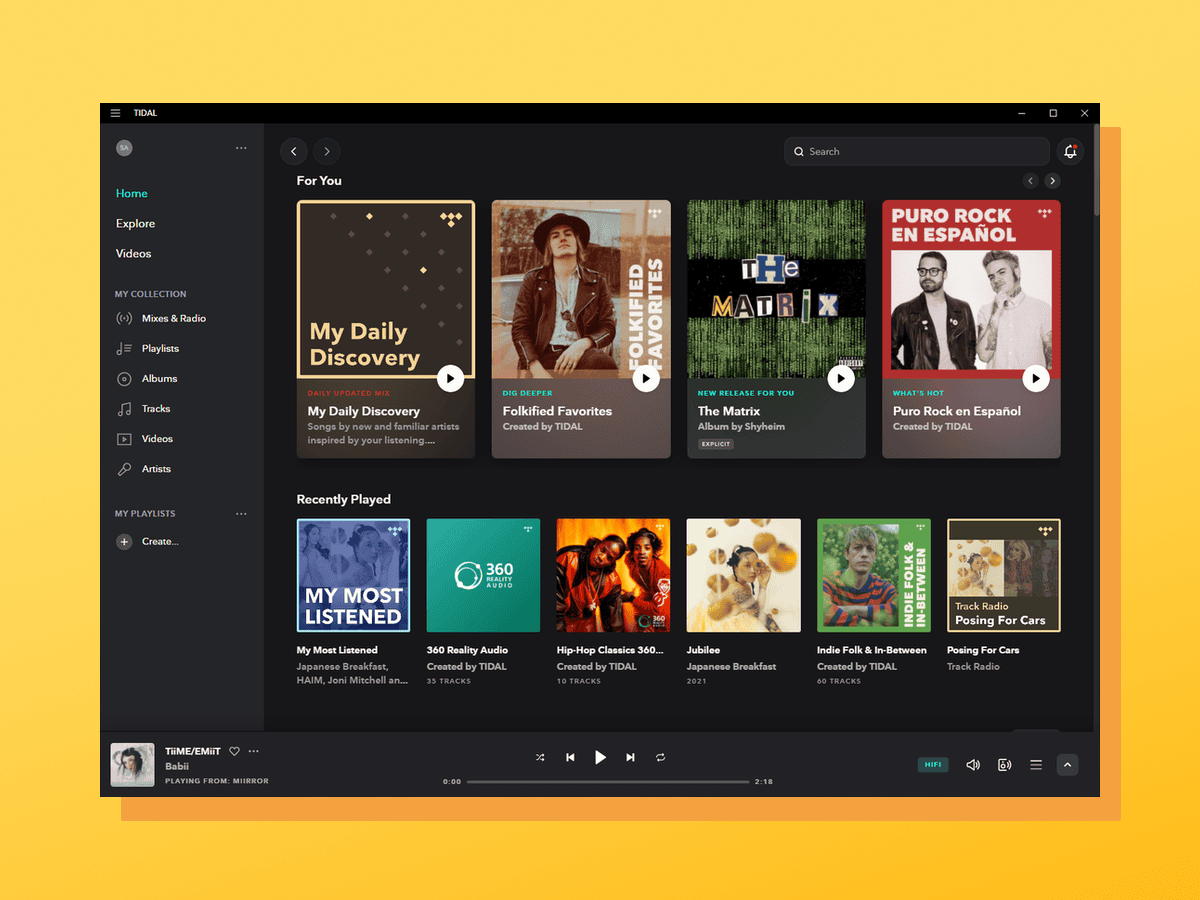Open the My Playlists options menu
Image resolution: width=1200 pixels, height=900 pixels.
click(241, 513)
